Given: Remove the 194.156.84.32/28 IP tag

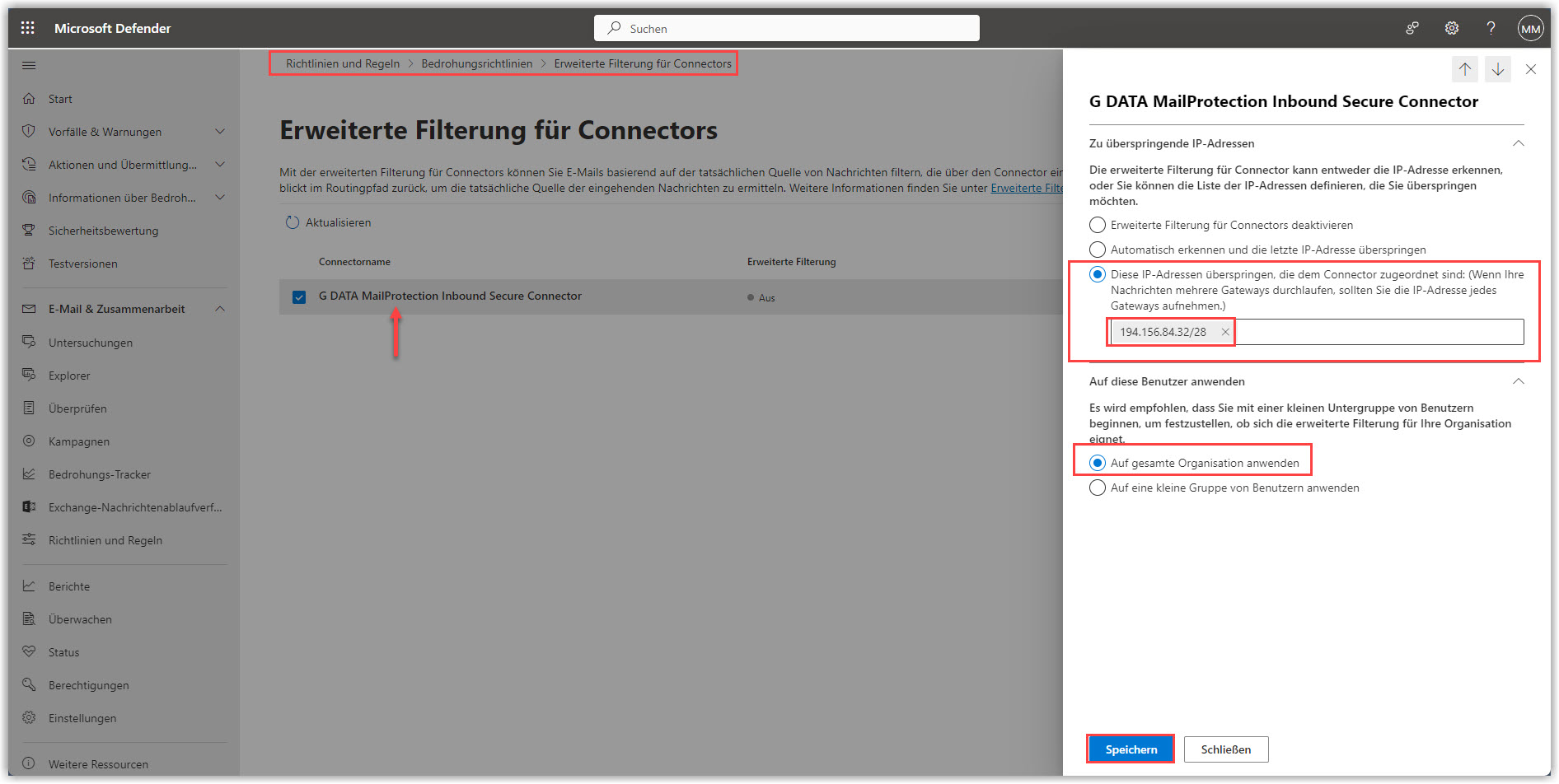Looking at the screenshot, I should pyautogui.click(x=1225, y=332).
